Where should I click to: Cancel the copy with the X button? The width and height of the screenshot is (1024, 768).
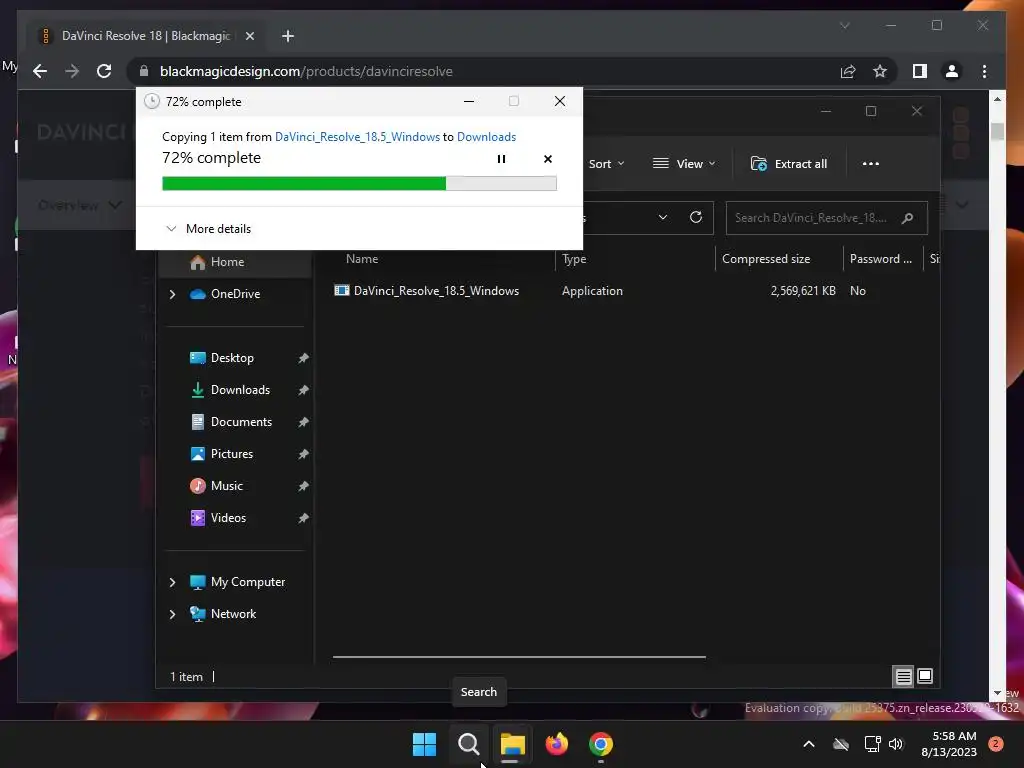click(x=548, y=159)
